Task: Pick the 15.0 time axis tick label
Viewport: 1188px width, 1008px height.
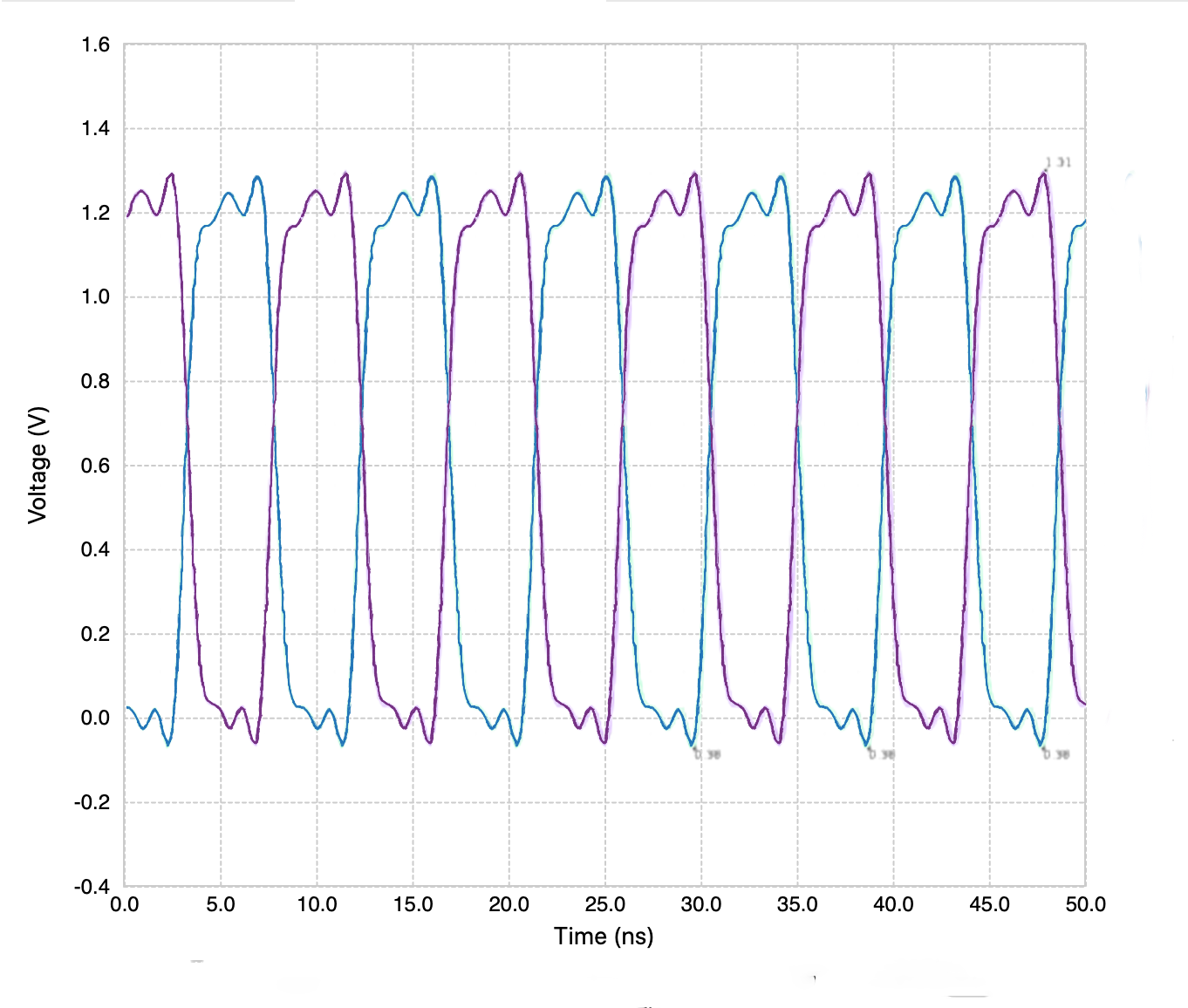Action: click(x=413, y=904)
